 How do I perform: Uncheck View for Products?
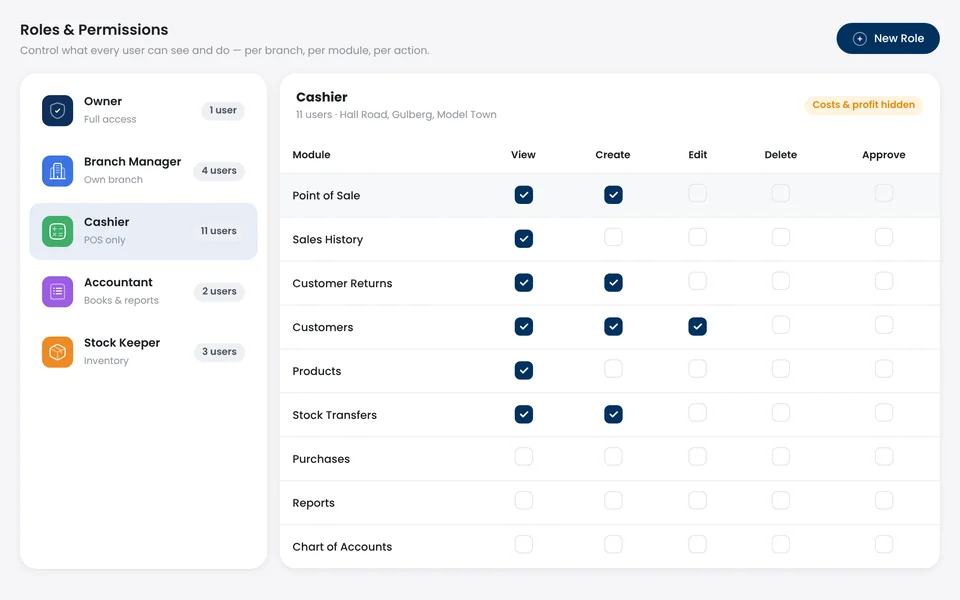click(523, 370)
